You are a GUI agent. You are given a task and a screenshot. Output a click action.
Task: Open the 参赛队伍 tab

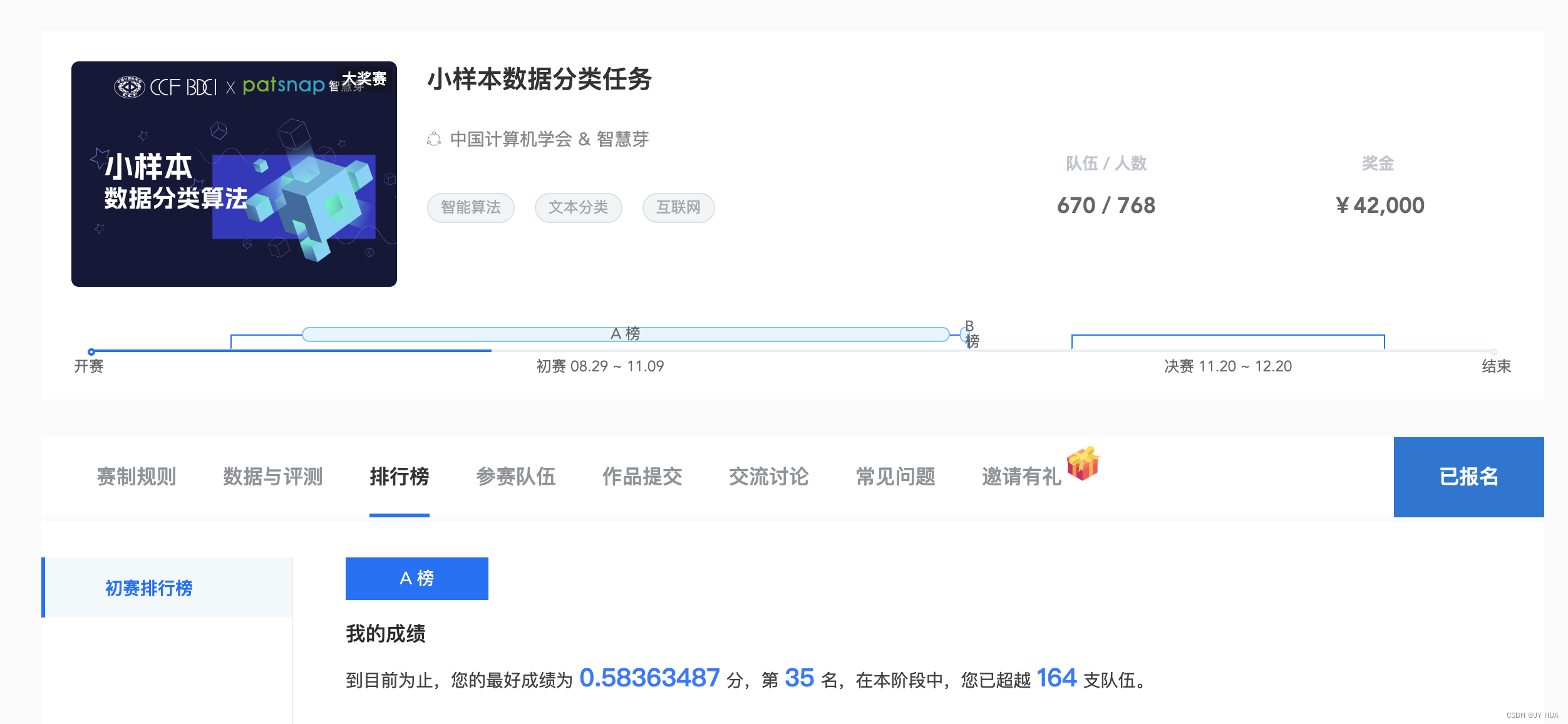pos(517,477)
